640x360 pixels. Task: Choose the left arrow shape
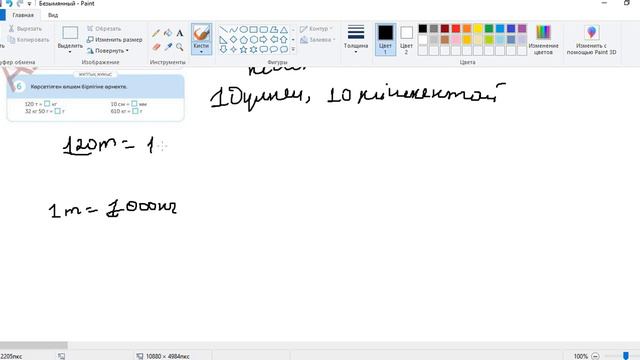[x=274, y=40]
